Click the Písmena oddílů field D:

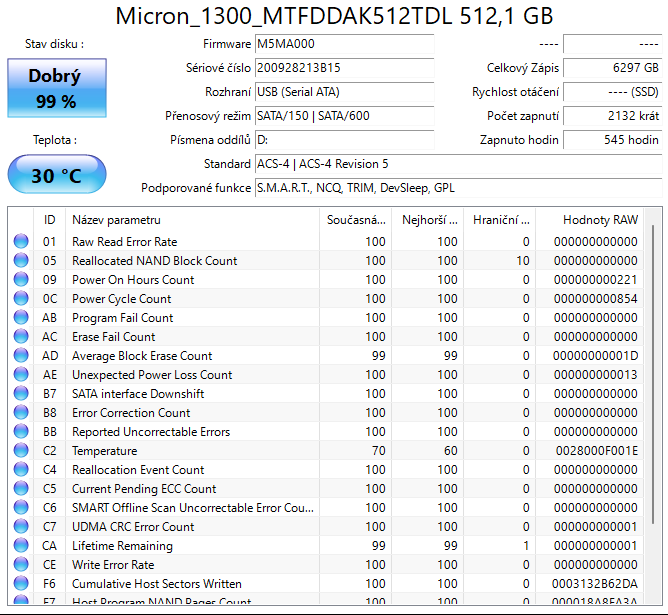(344, 140)
